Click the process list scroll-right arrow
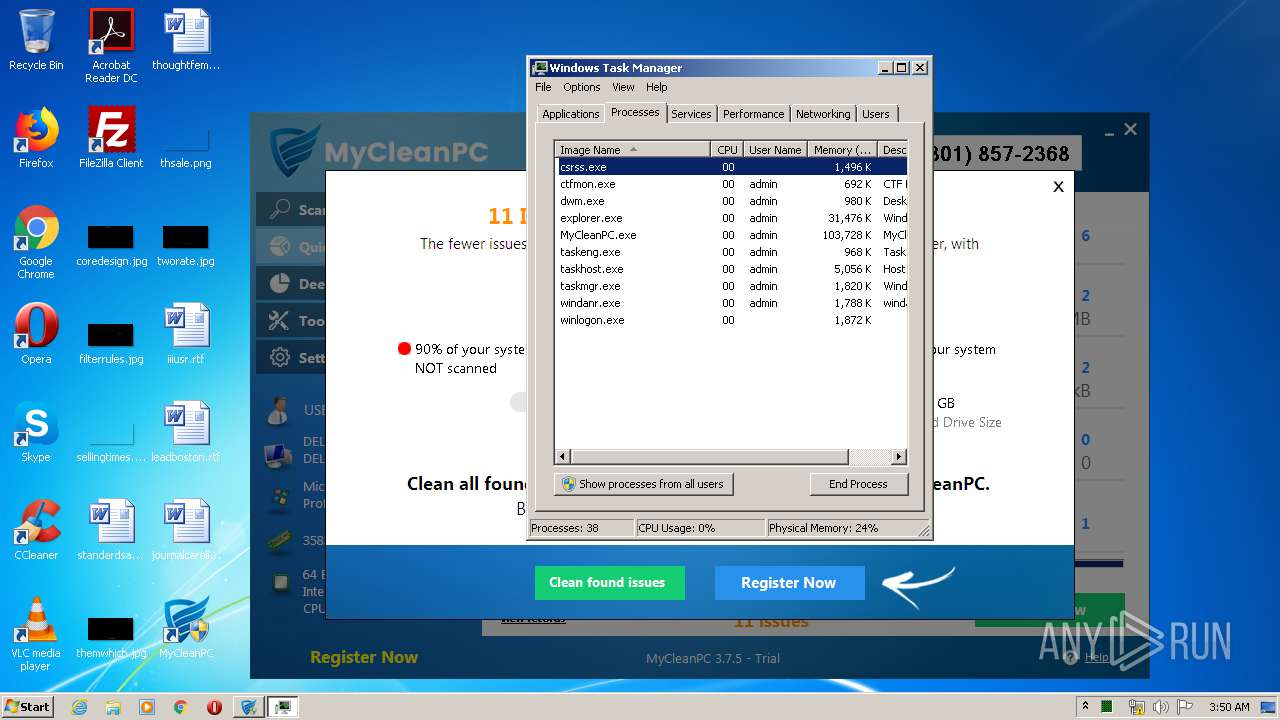 point(898,457)
